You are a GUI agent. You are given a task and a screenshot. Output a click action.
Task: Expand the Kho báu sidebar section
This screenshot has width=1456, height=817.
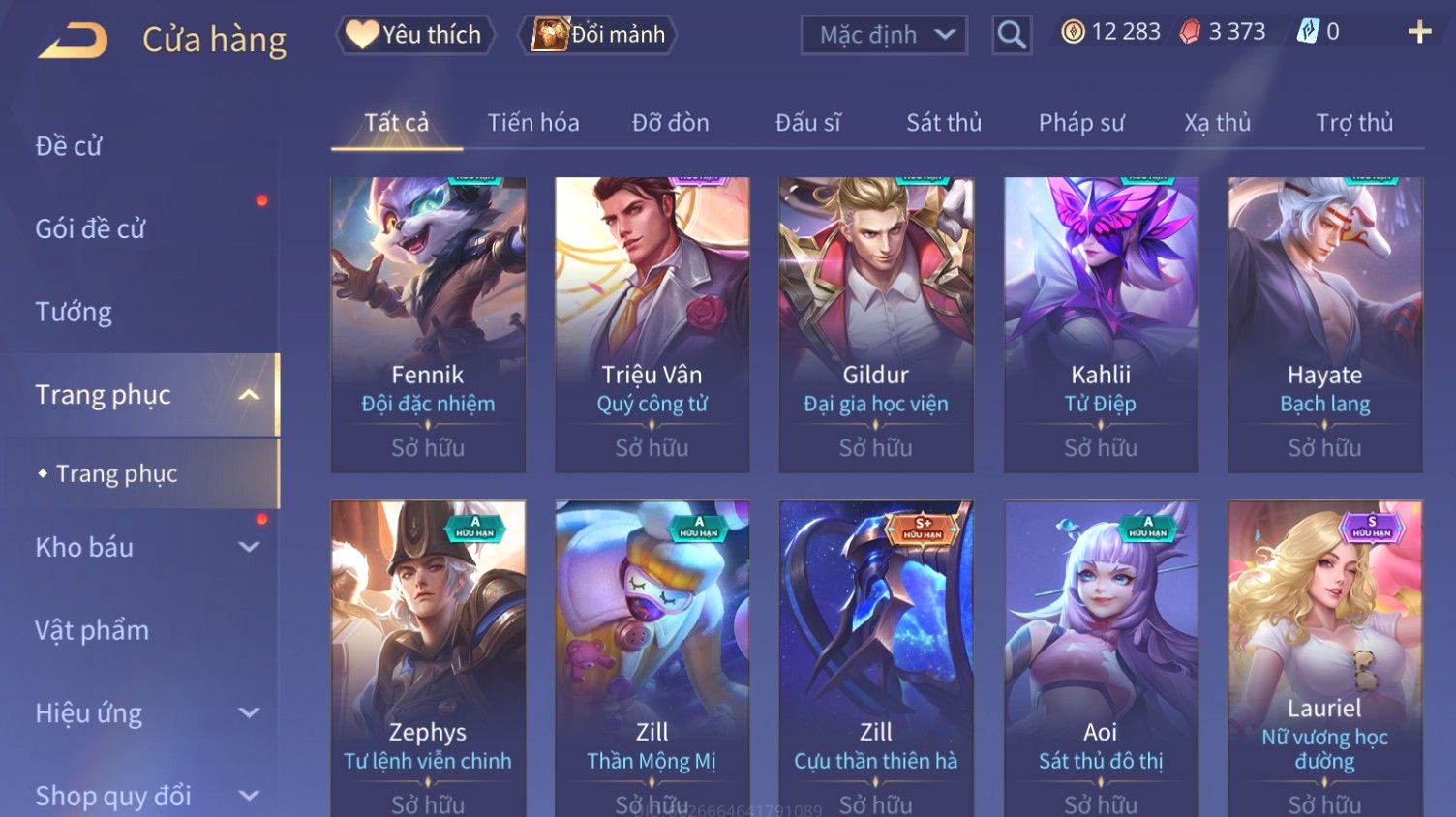pyautogui.click(x=249, y=547)
